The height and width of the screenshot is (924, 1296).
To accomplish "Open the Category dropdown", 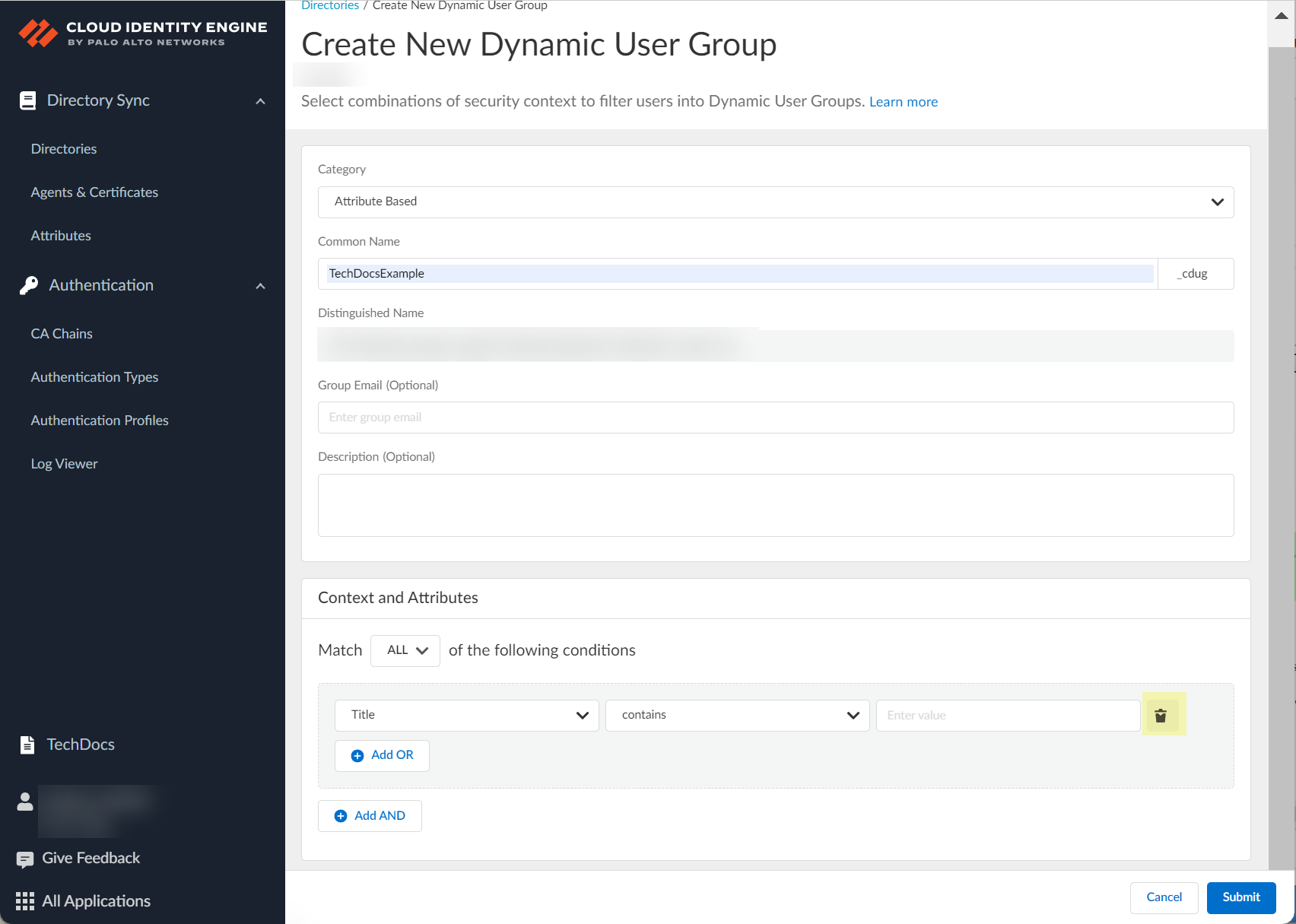I will pyautogui.click(x=775, y=202).
